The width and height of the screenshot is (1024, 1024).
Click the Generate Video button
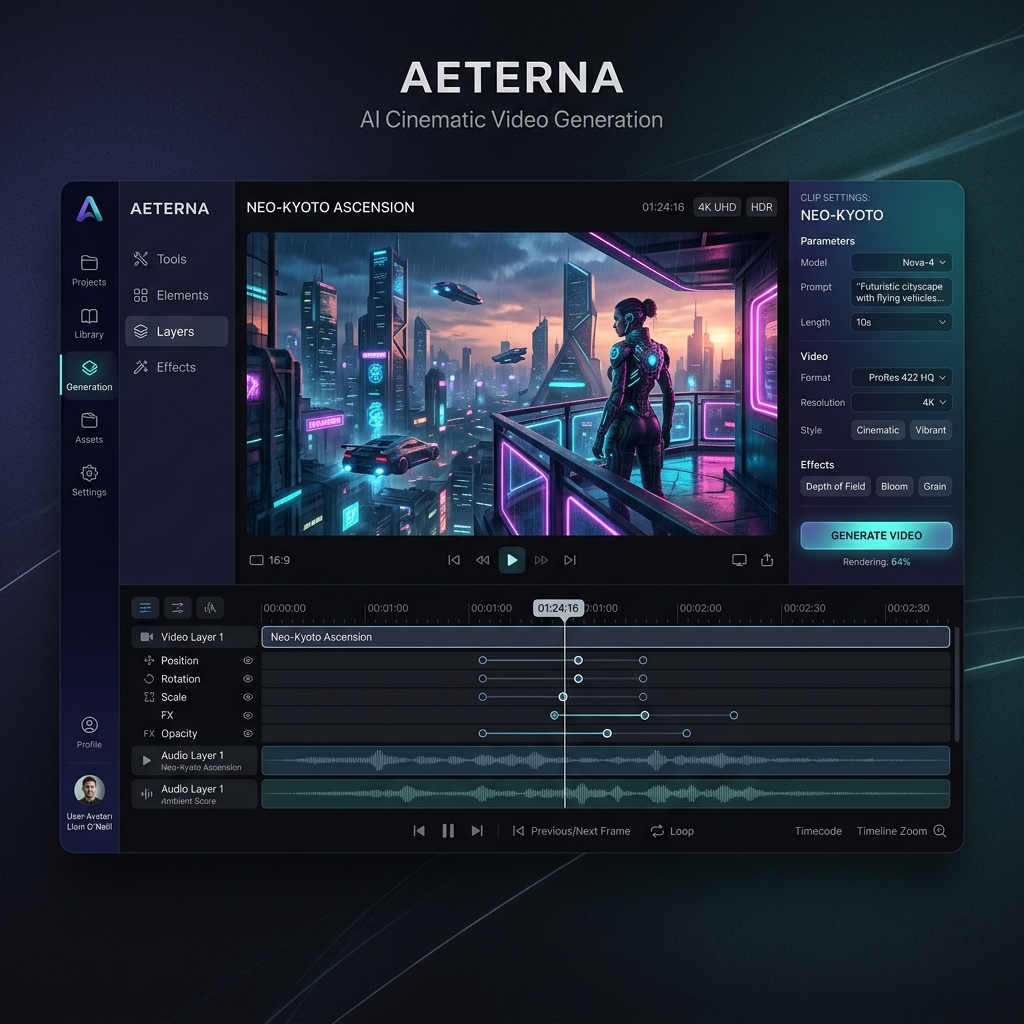coord(876,536)
